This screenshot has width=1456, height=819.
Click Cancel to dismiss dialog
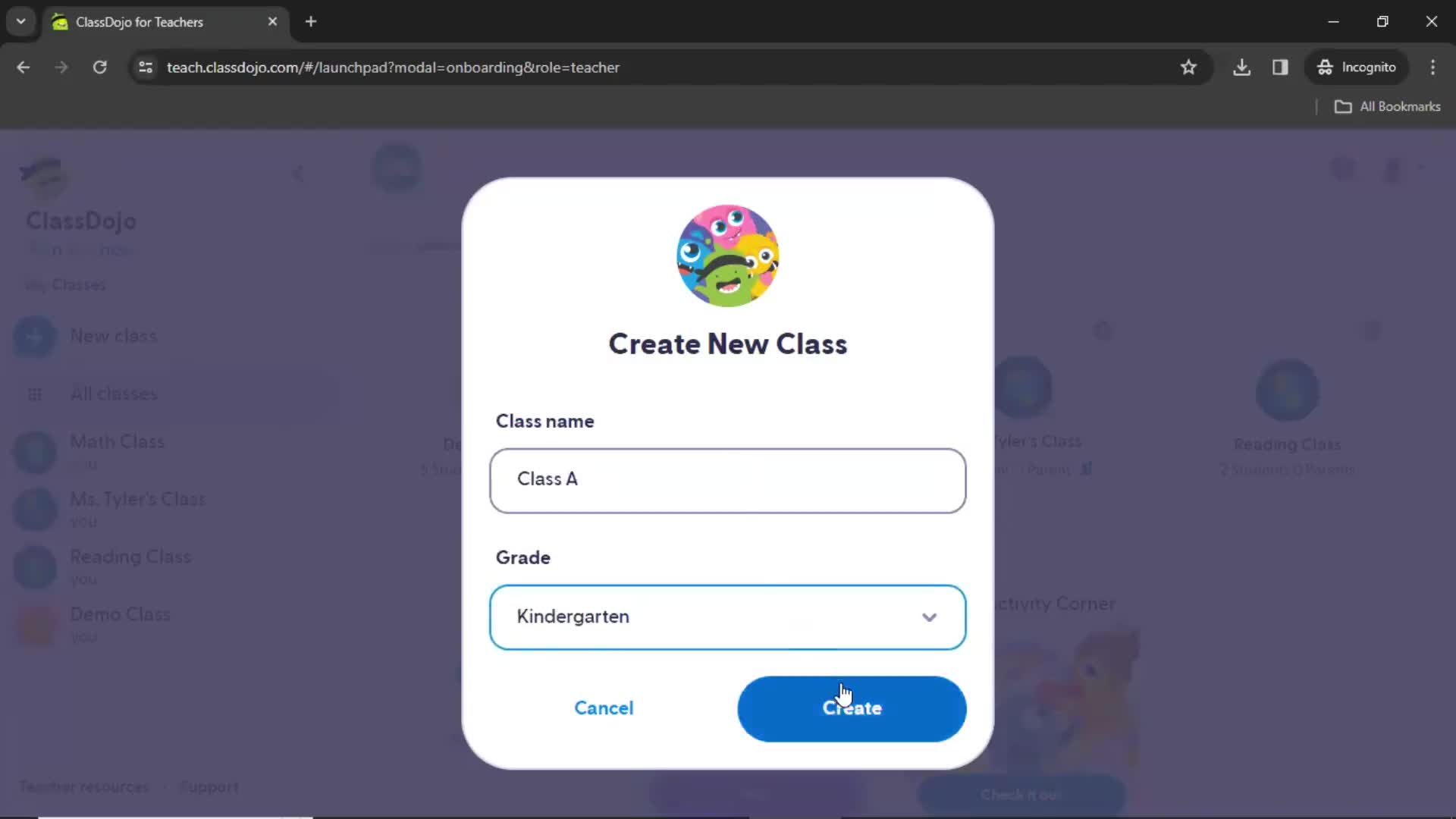(604, 708)
